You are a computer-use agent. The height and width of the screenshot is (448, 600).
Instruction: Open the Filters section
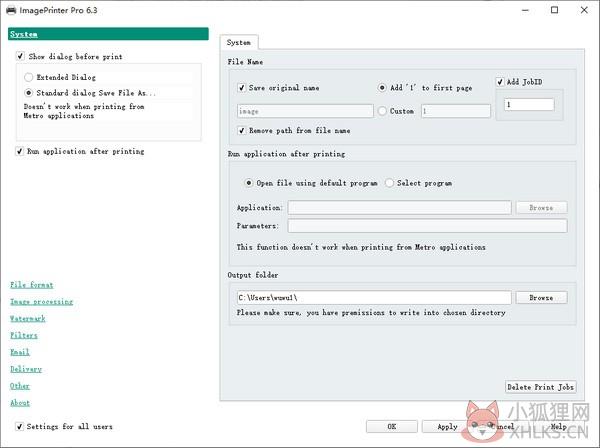click(x=24, y=336)
